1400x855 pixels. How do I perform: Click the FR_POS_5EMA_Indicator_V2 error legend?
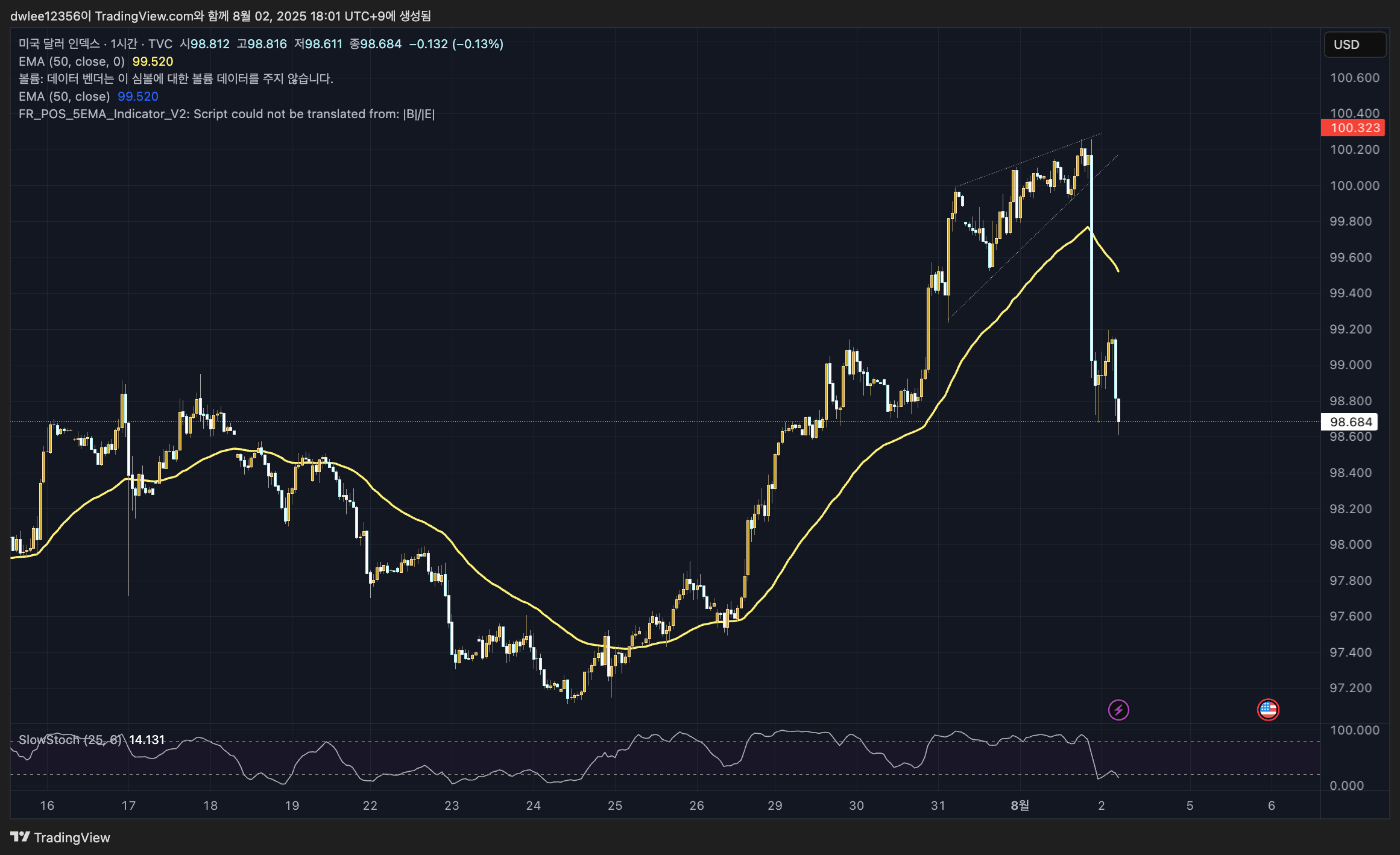click(x=227, y=114)
